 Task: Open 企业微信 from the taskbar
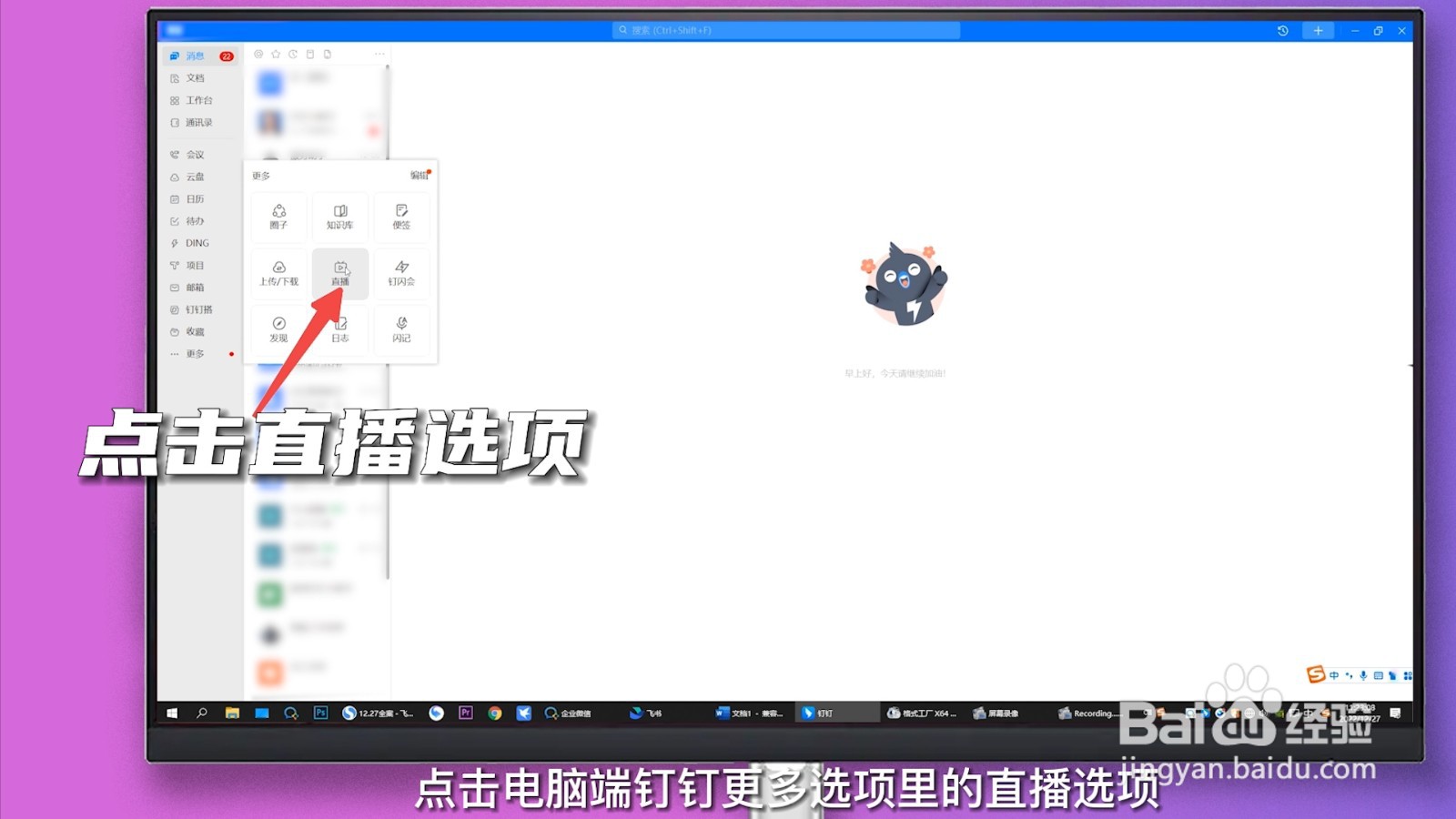point(568,713)
